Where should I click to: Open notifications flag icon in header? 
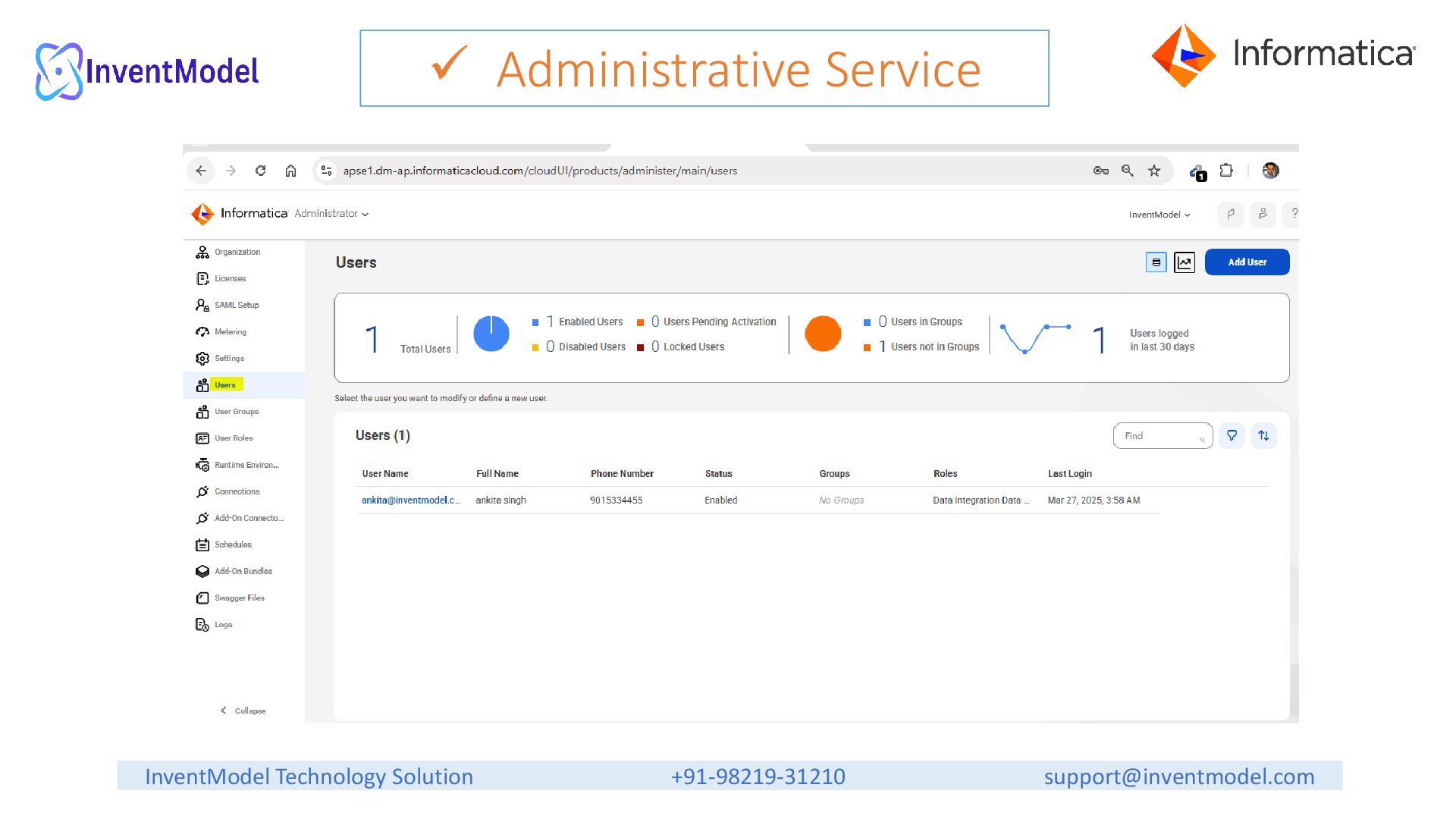(x=1231, y=215)
